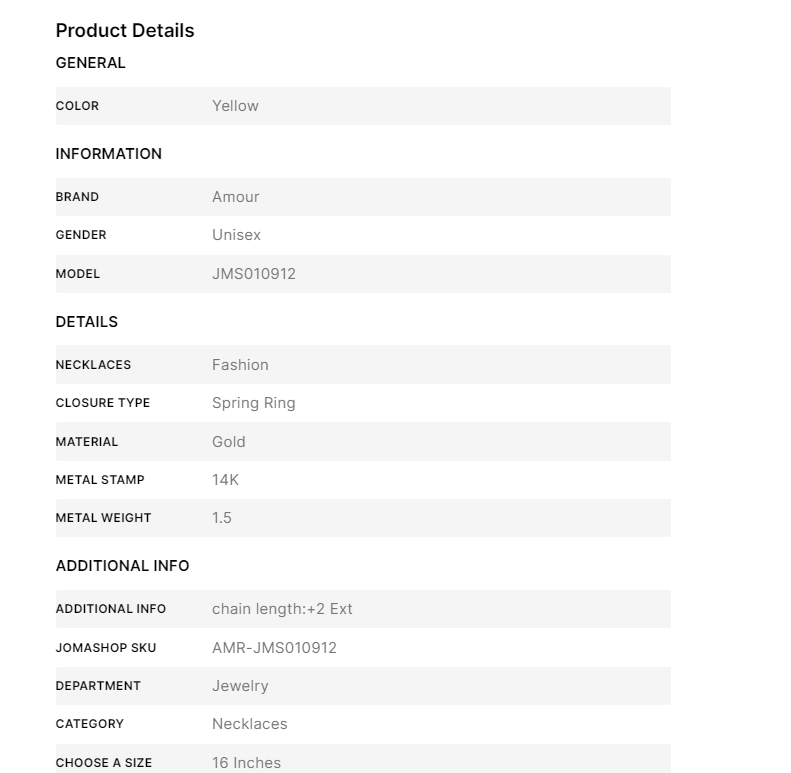The width and height of the screenshot is (791, 773).
Task: Click the Jewelry department value
Action: [x=240, y=686]
